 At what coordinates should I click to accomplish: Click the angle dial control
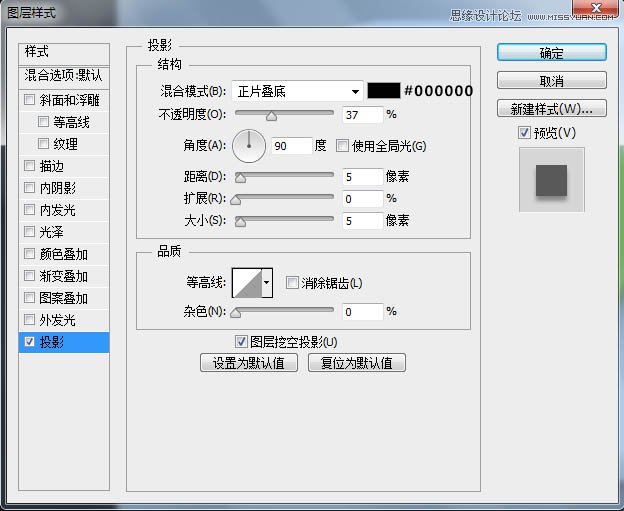[249, 146]
